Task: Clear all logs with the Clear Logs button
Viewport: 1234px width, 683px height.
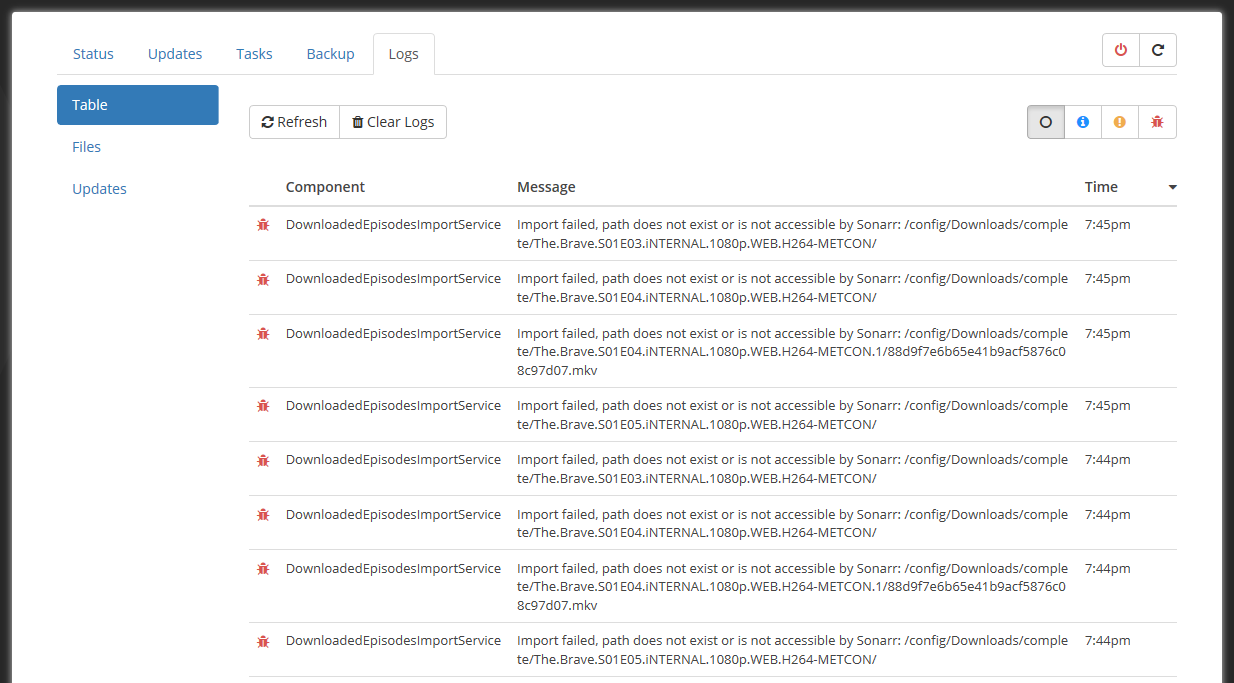Action: click(392, 121)
